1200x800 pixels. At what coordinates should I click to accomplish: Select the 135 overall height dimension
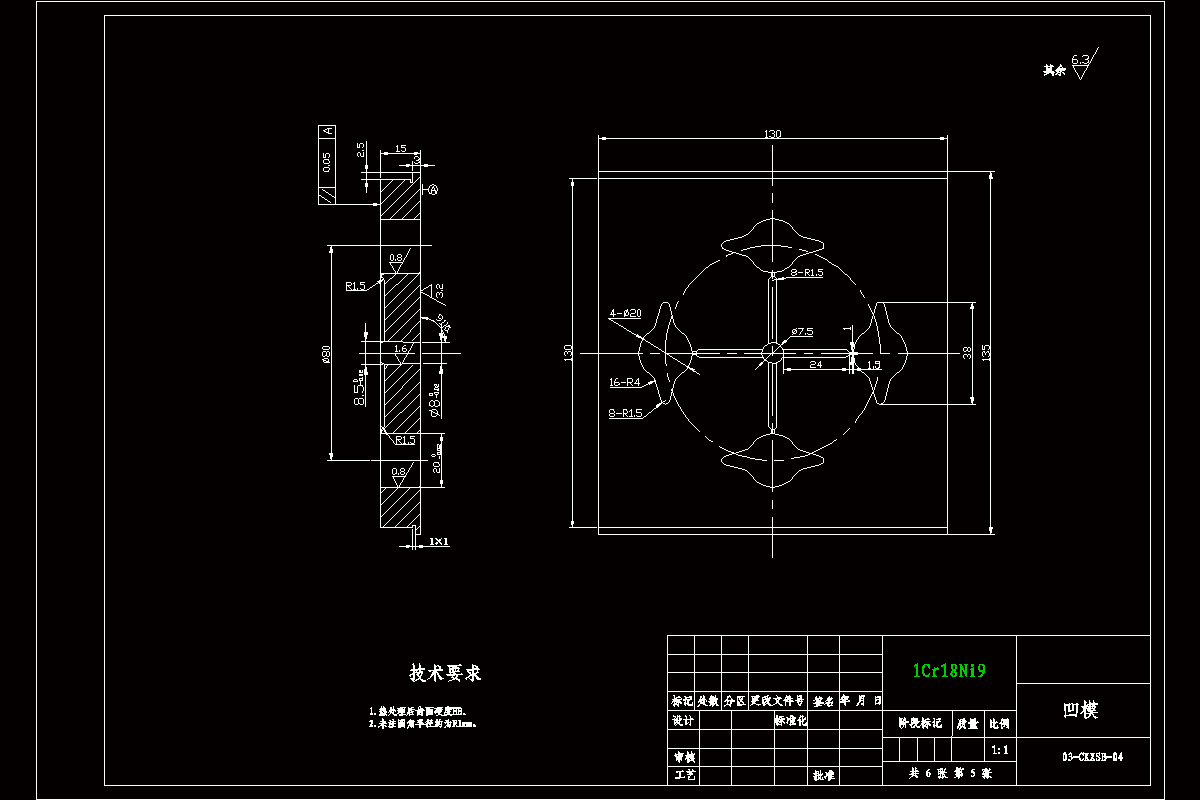pyautogui.click(x=986, y=353)
